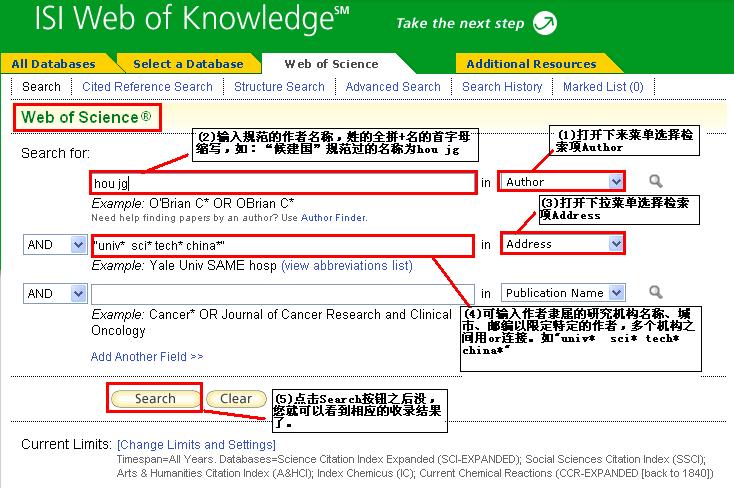Click the example text O'Brian C* OR OBrian C*

point(221,204)
